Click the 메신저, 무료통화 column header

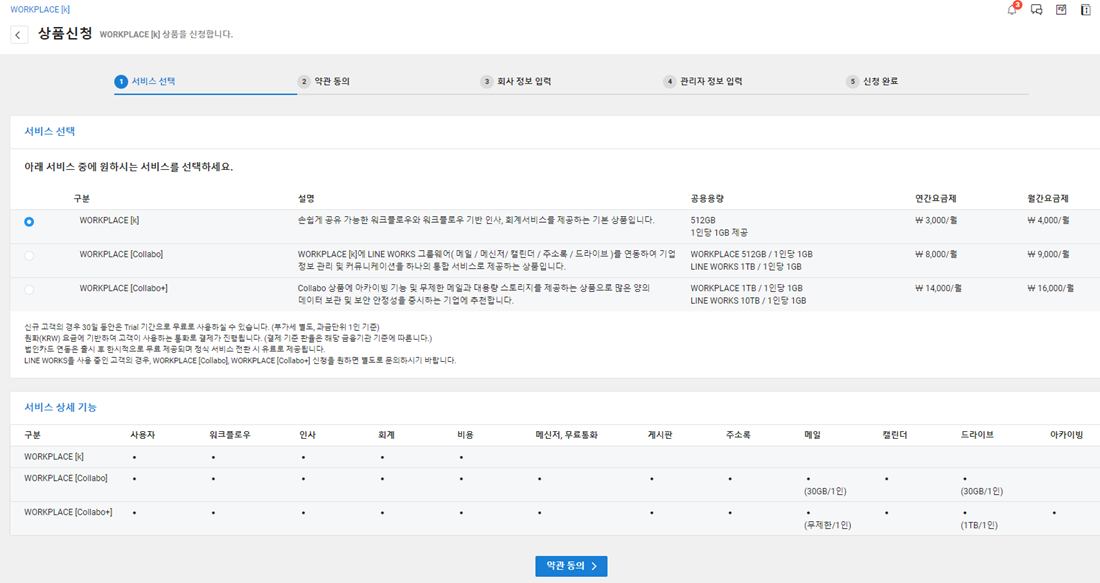(x=566, y=435)
